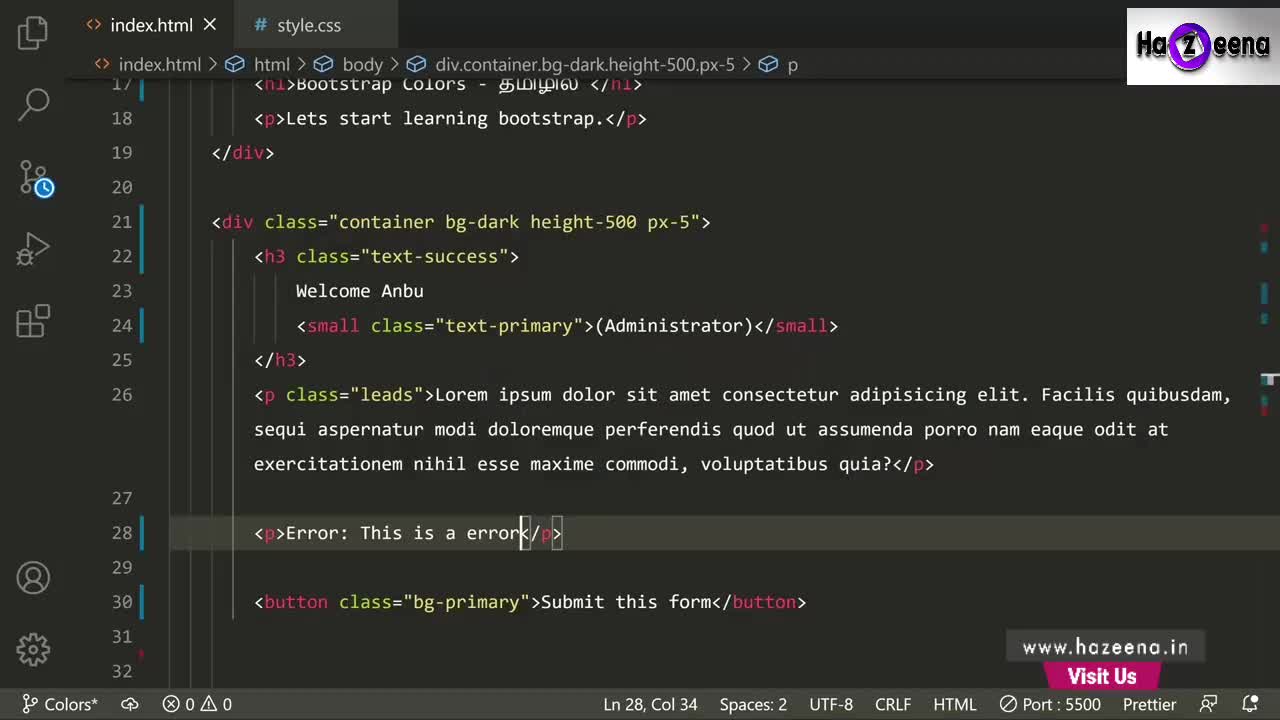This screenshot has height=720, width=1280.
Task: Click 'text-success' class value on line 22
Action: [x=434, y=257]
